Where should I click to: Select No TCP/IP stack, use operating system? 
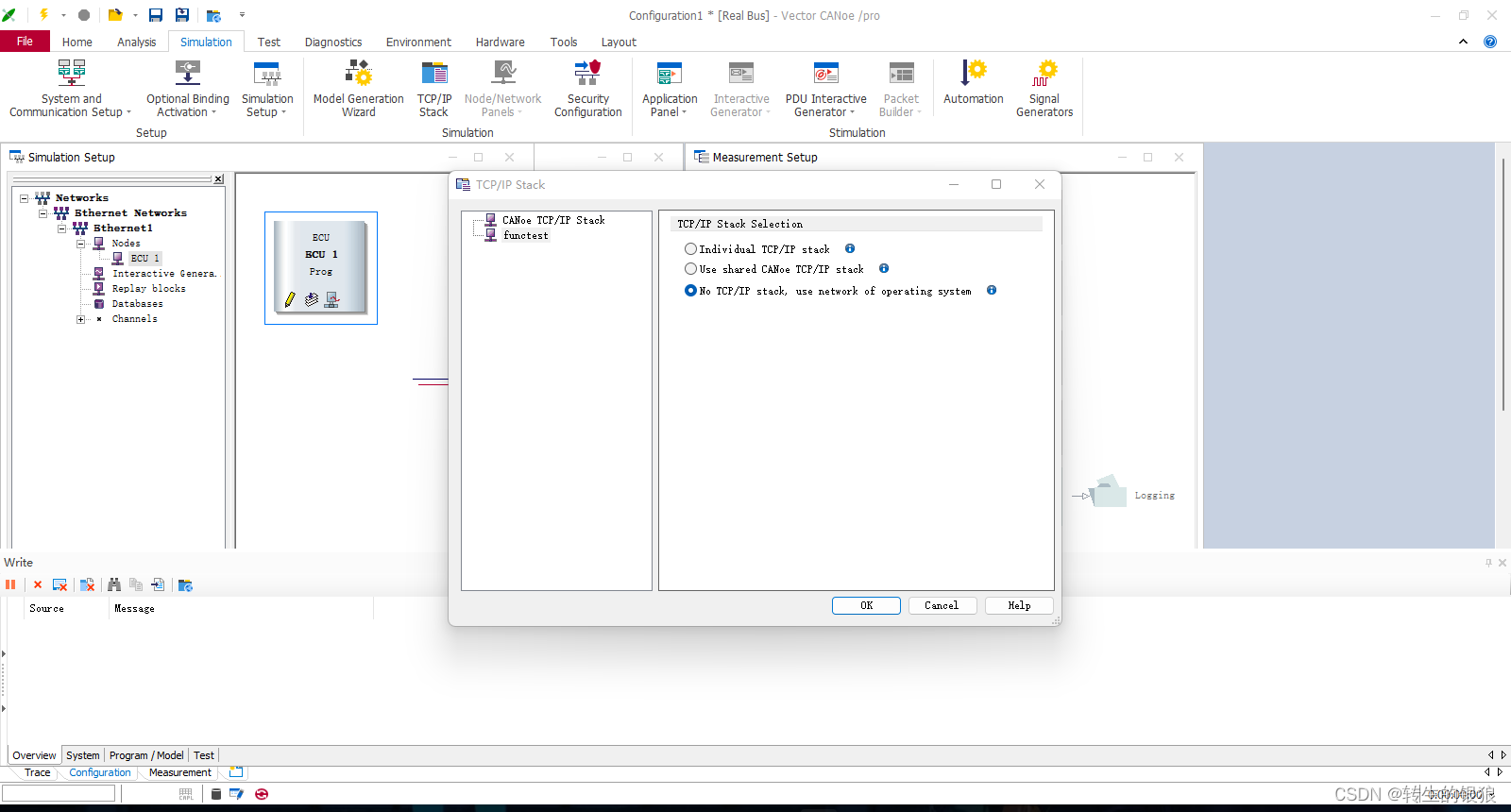[691, 291]
